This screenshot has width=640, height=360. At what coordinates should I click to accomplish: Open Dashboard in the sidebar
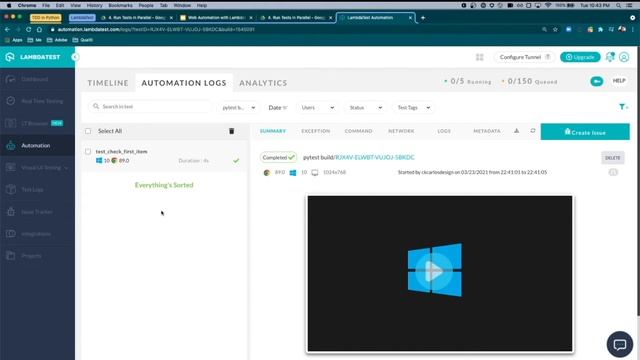(35, 79)
